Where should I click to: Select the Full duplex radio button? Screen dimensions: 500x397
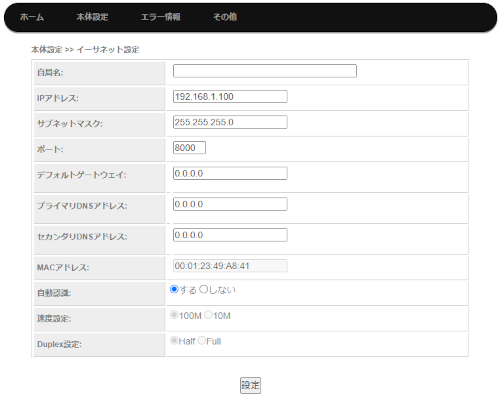pos(201,341)
